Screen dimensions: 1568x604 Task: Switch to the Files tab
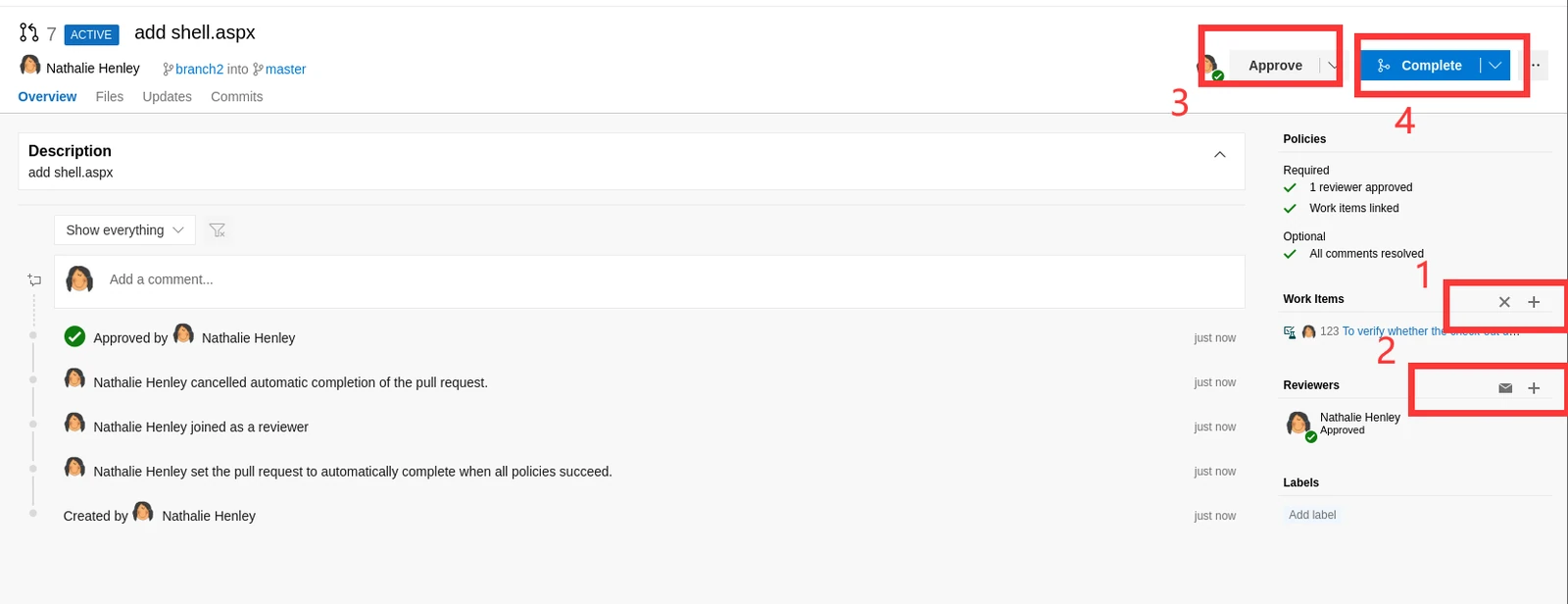pos(110,96)
